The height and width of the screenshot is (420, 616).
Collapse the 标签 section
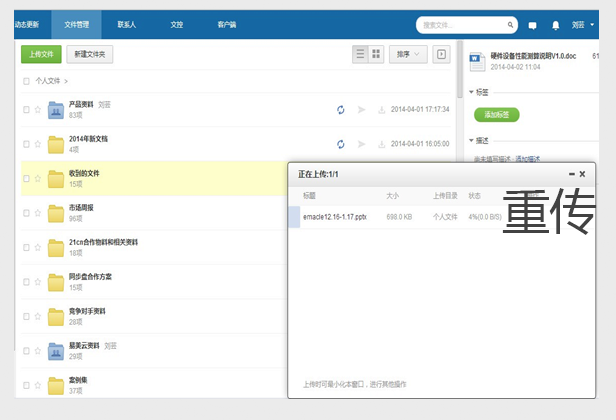(x=472, y=92)
